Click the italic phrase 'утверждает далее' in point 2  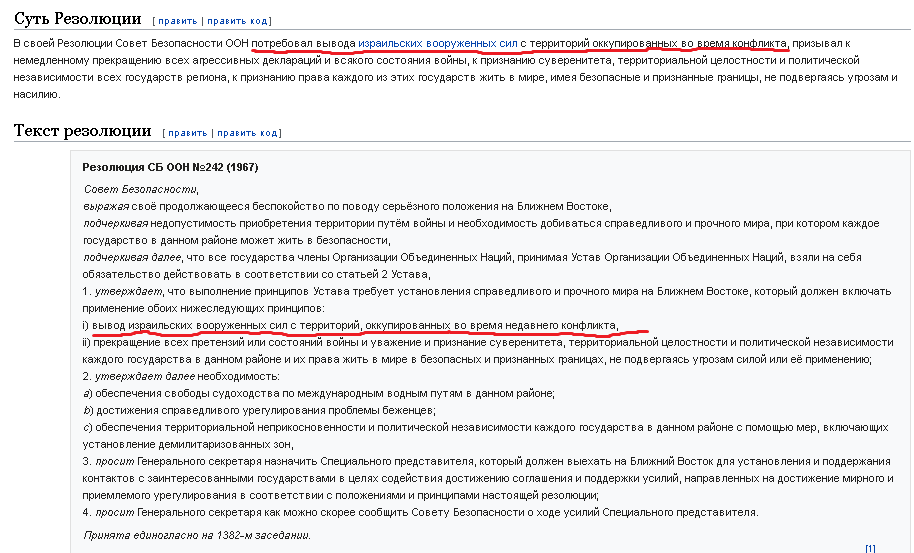(x=145, y=376)
